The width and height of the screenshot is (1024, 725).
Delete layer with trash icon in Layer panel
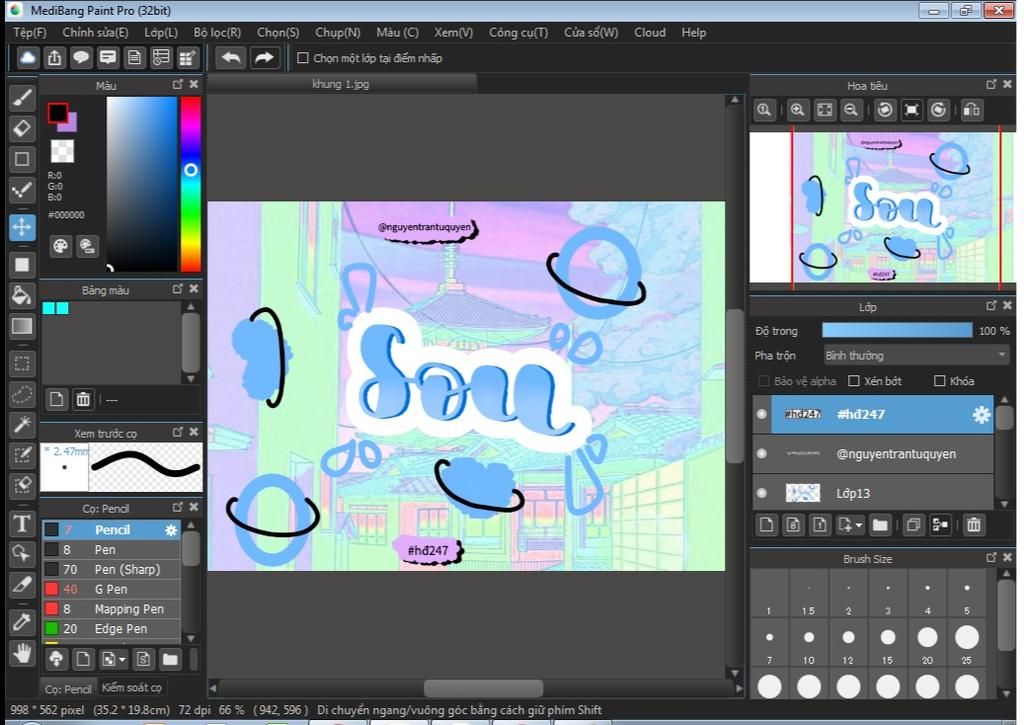(x=974, y=525)
